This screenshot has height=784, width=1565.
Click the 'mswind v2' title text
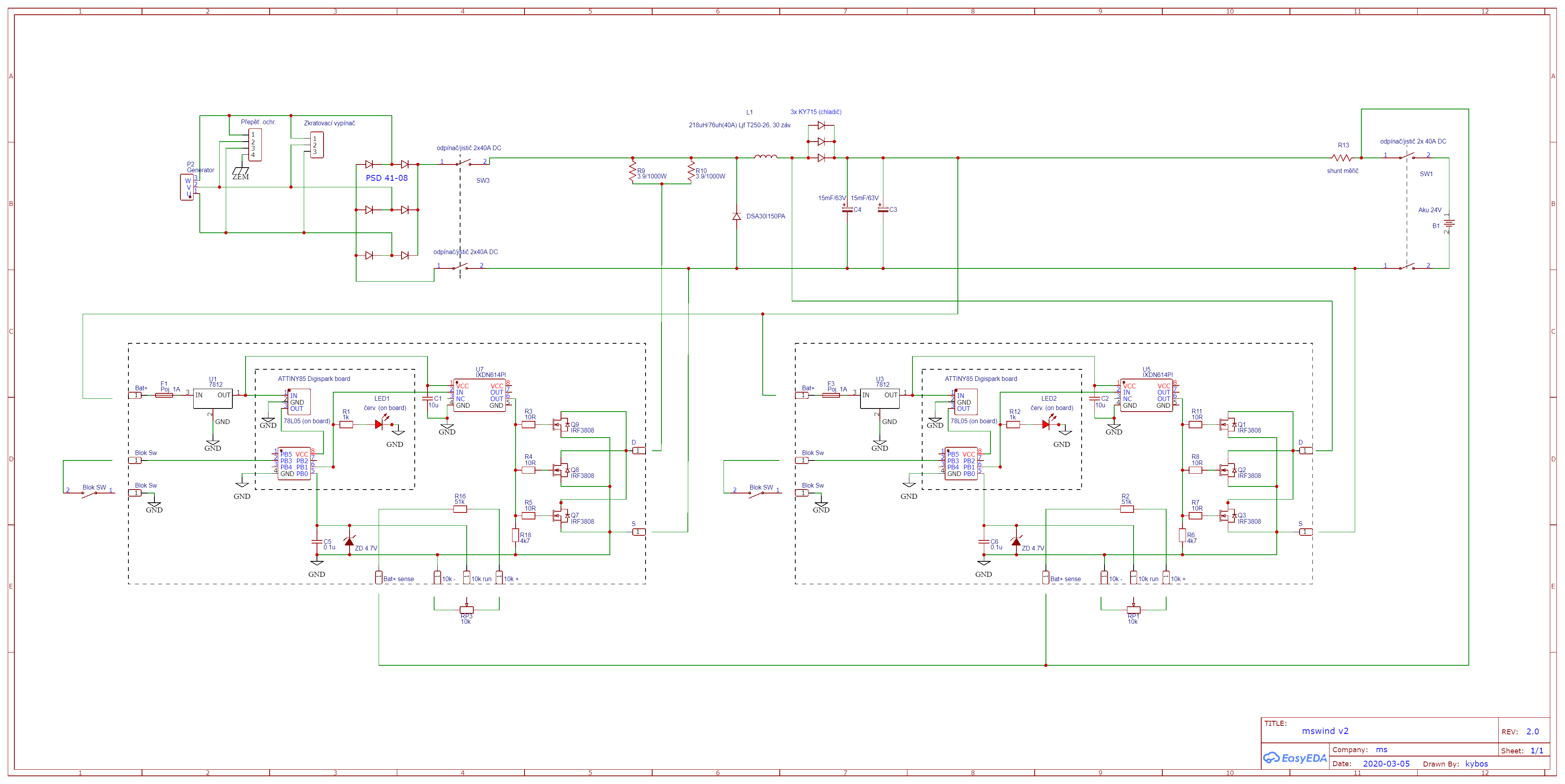[x=1325, y=731]
